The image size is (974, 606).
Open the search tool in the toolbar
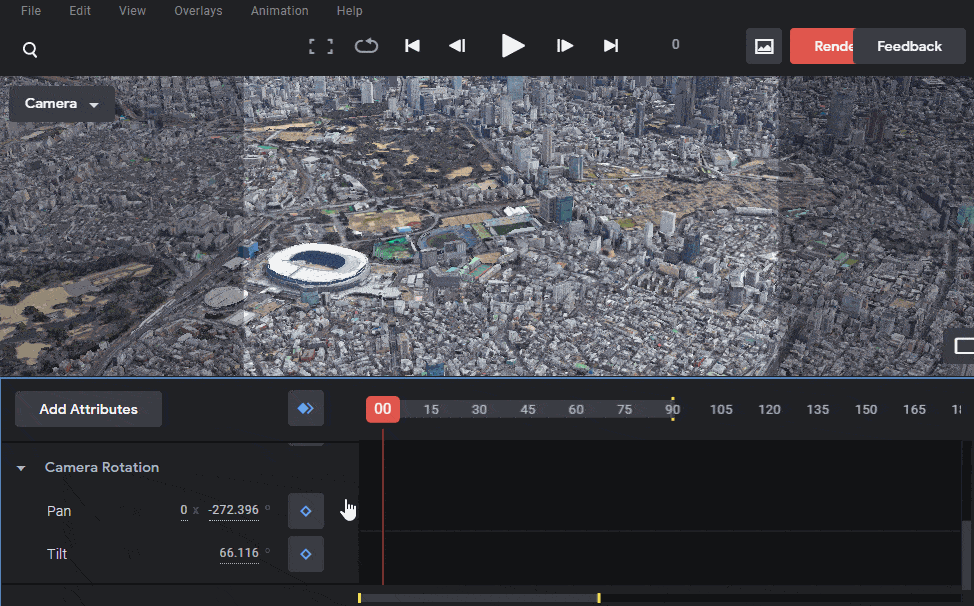[x=30, y=47]
